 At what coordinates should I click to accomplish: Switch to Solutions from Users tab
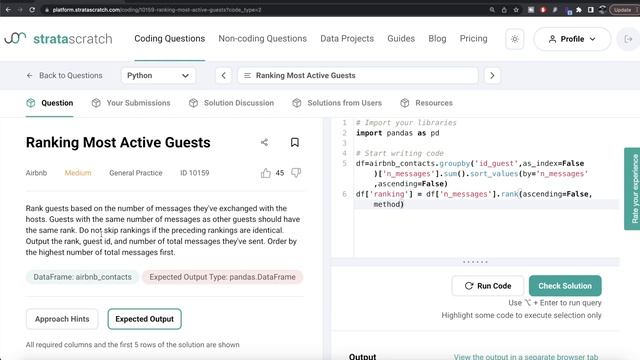(337, 103)
